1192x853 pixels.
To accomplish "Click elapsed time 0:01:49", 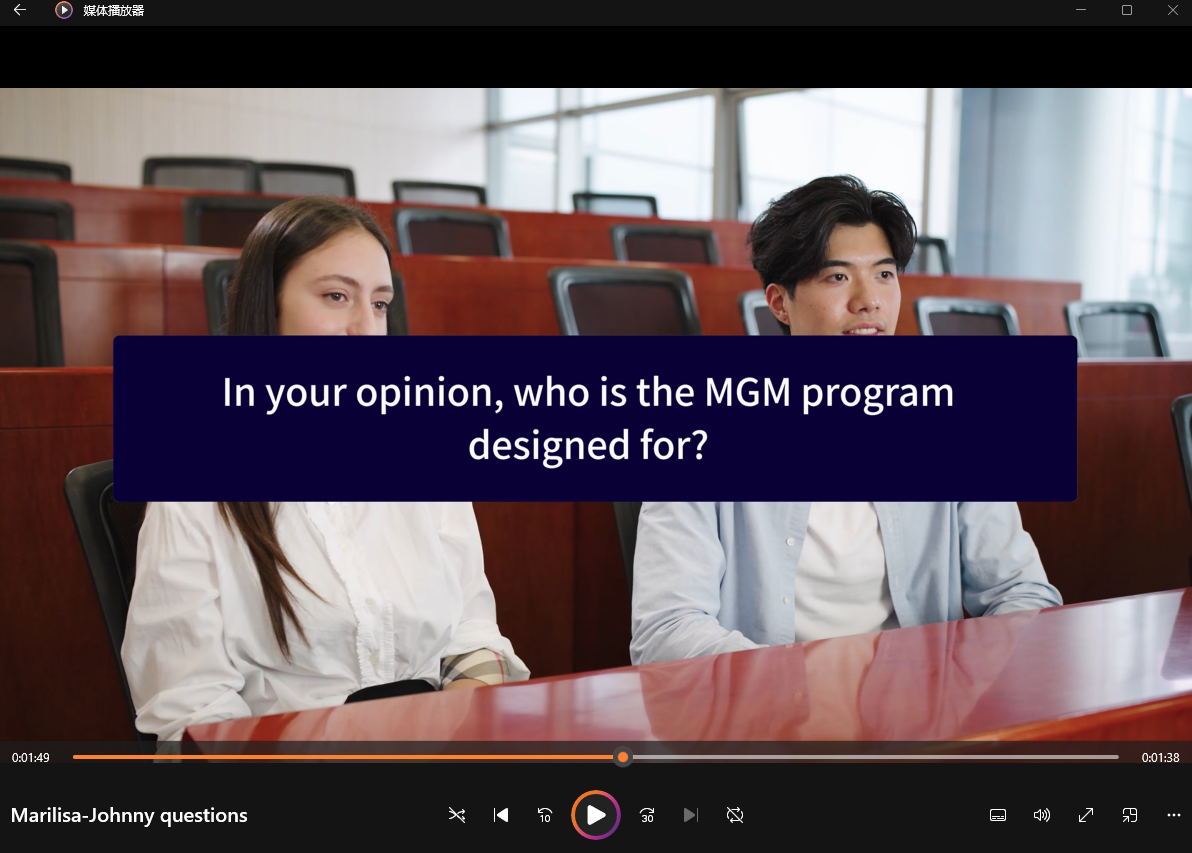I will tap(30, 758).
